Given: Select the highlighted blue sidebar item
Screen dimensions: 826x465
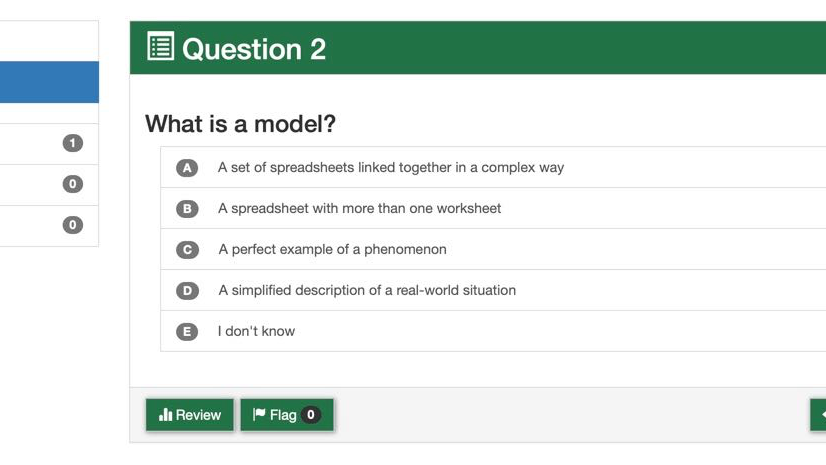Looking at the screenshot, I should coord(49,82).
